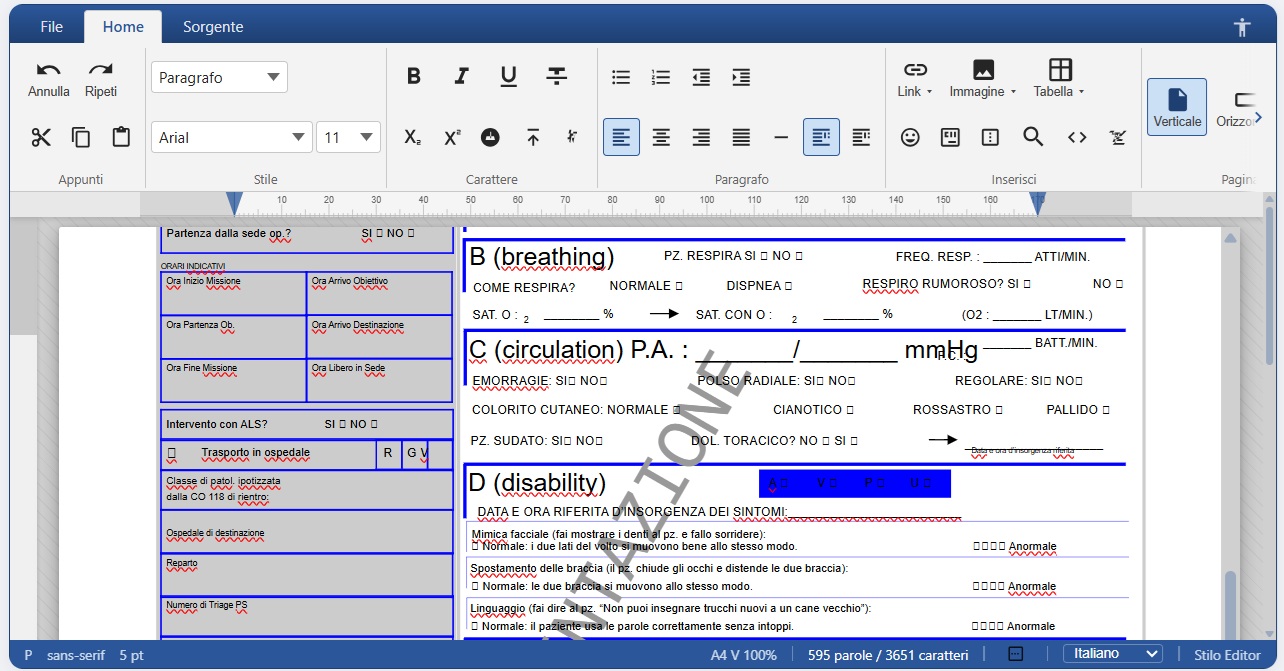Open the font size 11 dropdown

[348, 137]
